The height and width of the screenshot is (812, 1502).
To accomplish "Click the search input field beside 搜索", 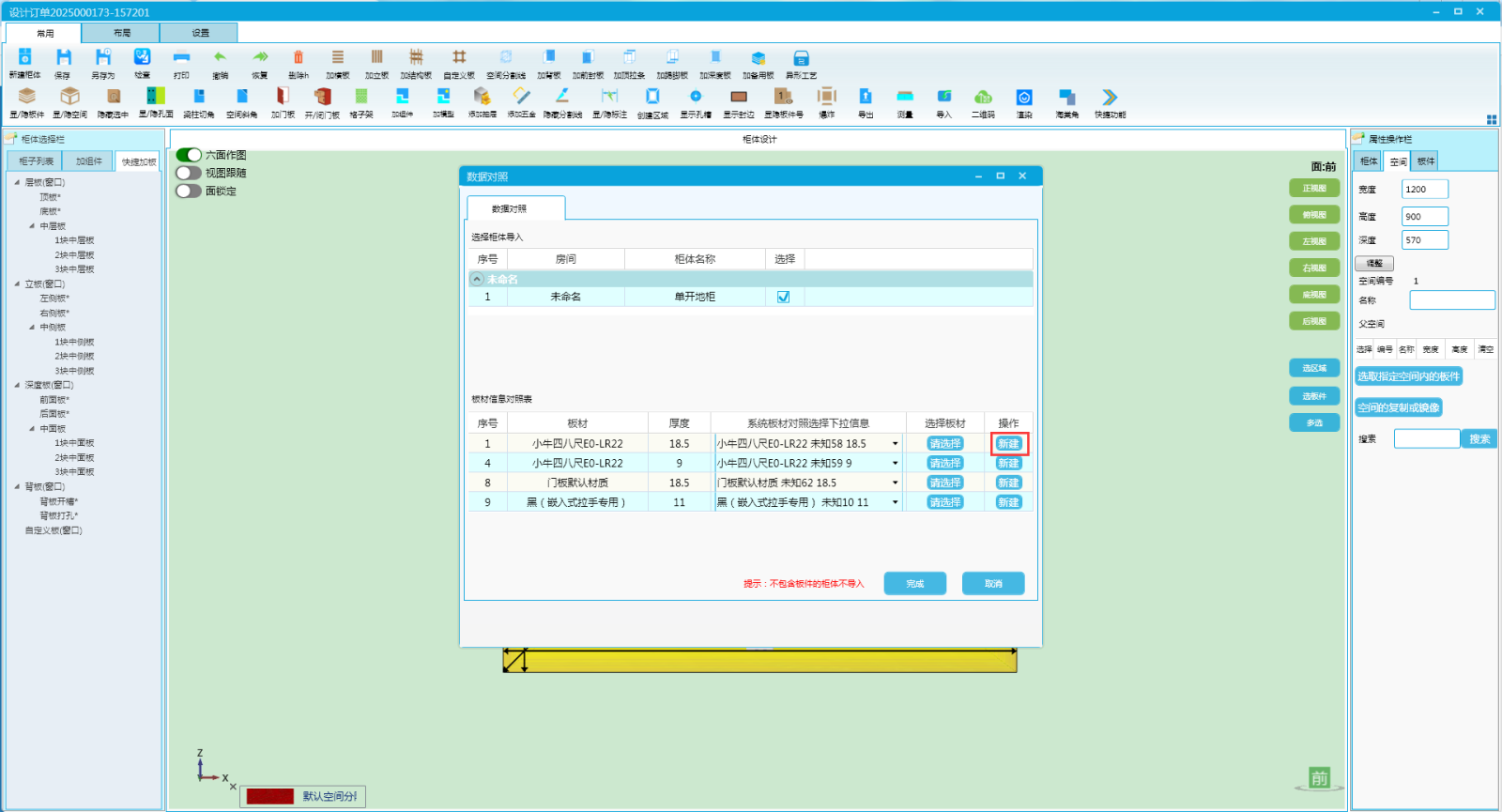I will [1427, 439].
